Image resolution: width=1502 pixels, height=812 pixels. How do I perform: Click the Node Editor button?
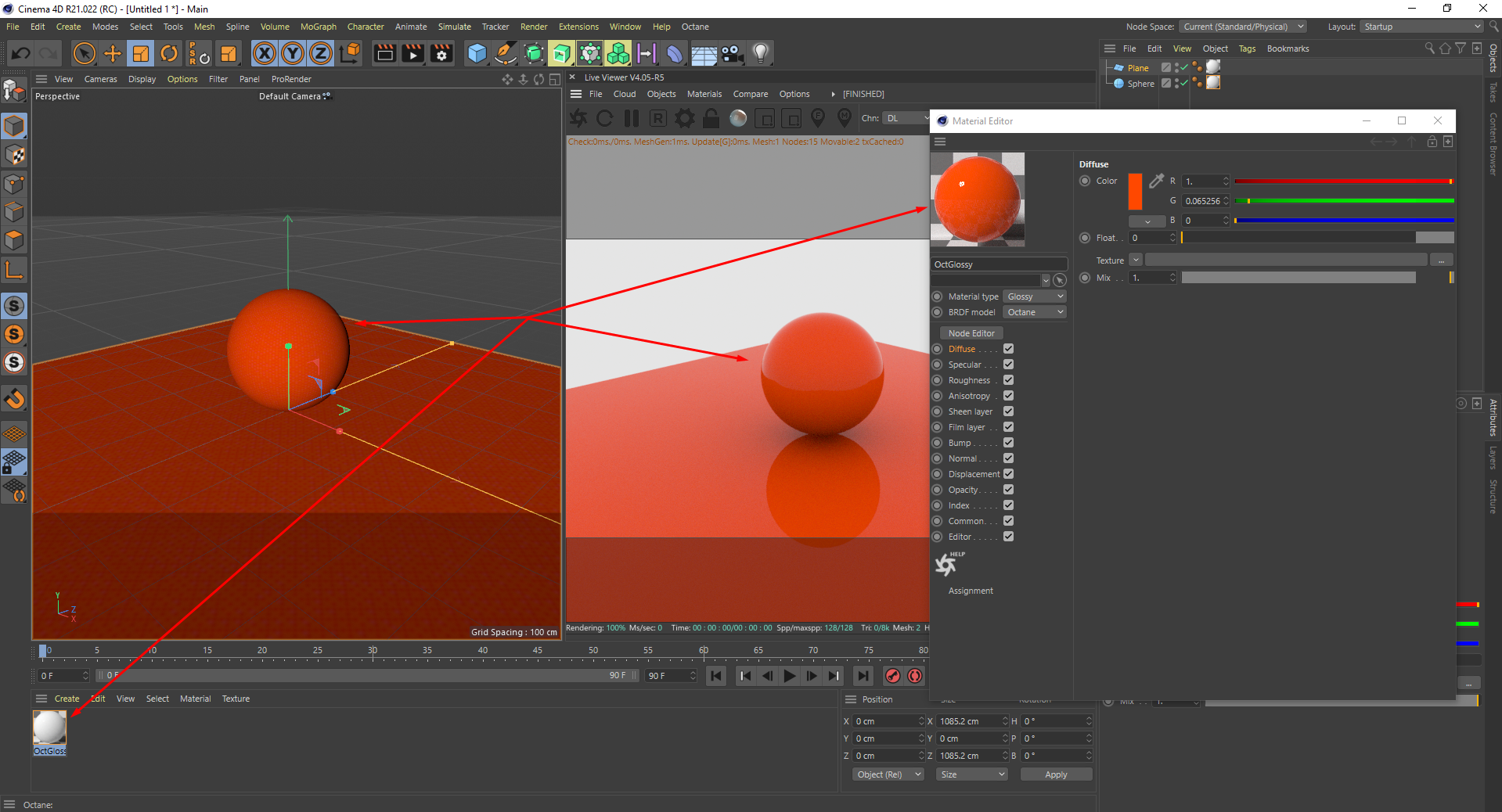[x=971, y=333]
